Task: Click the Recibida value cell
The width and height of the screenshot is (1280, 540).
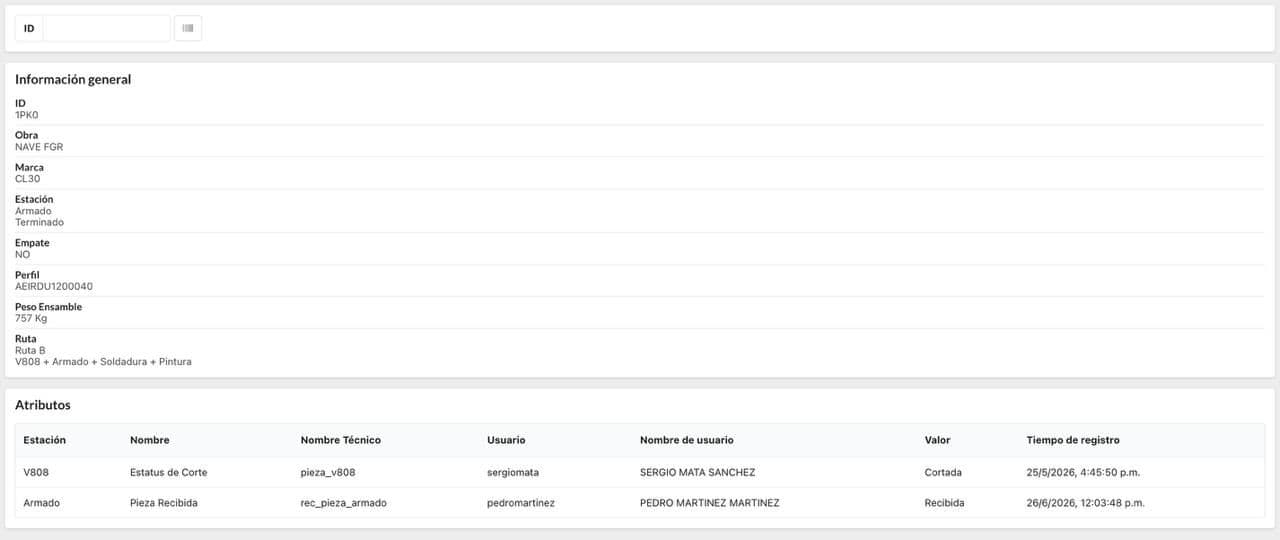Action: (945, 503)
